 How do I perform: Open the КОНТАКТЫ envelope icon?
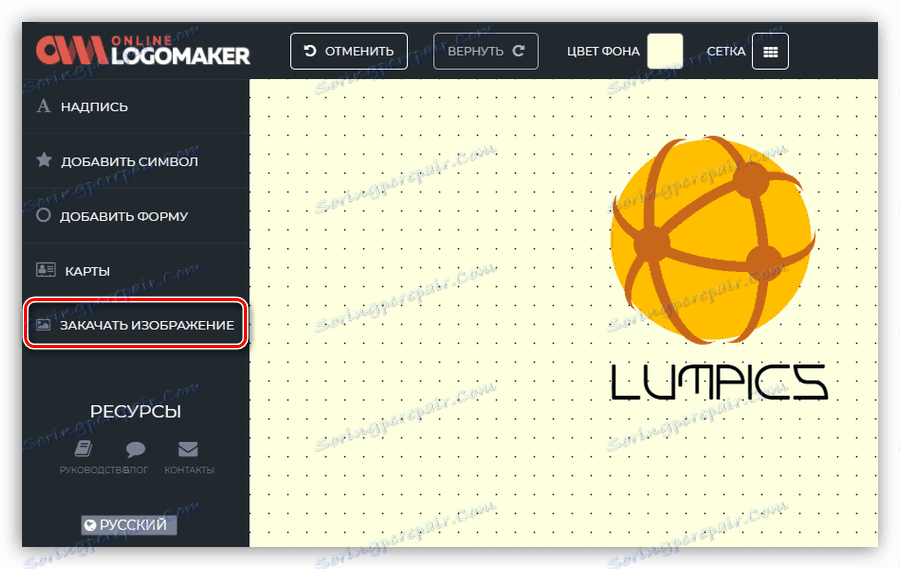coord(188,448)
